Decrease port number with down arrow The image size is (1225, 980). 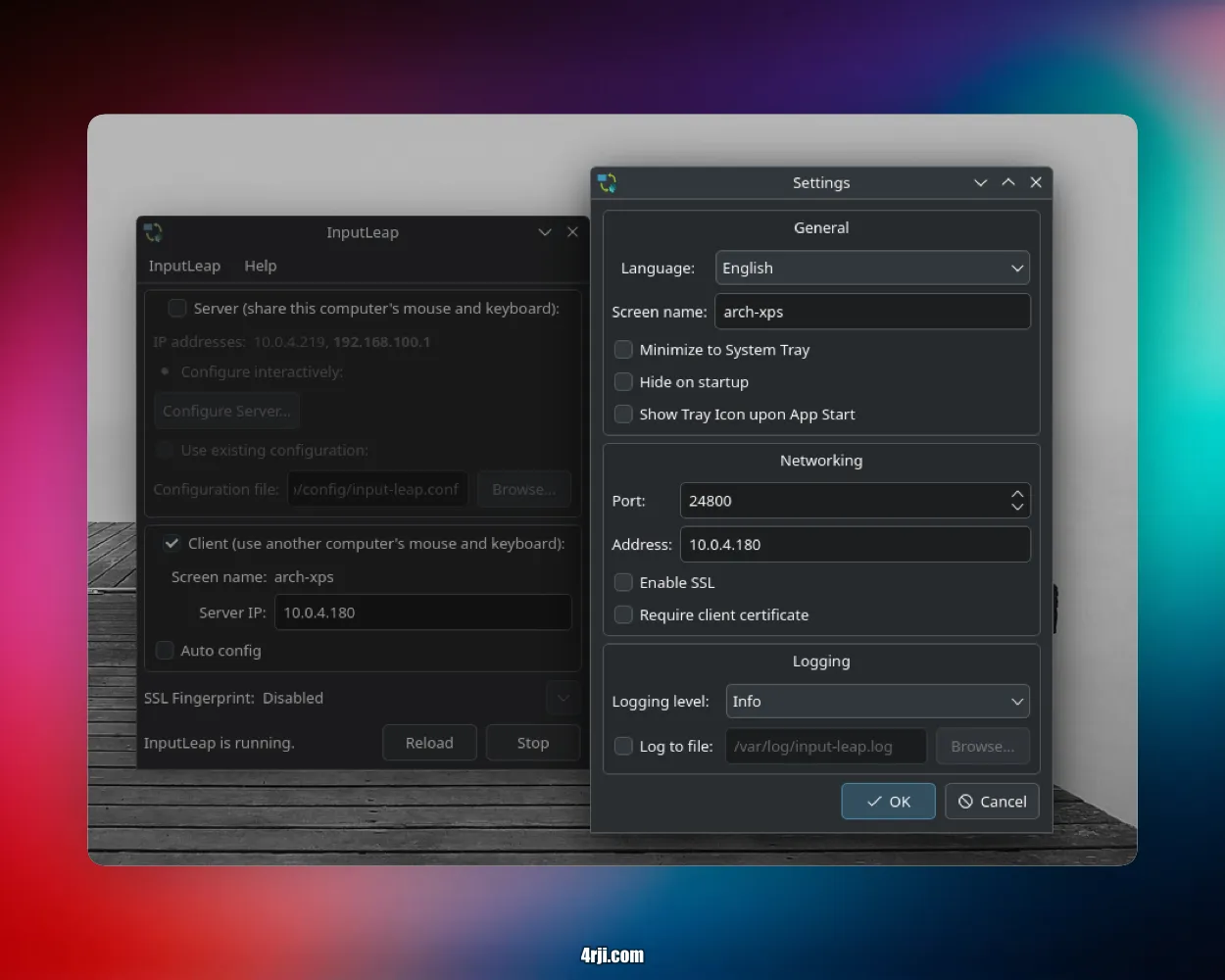1017,508
